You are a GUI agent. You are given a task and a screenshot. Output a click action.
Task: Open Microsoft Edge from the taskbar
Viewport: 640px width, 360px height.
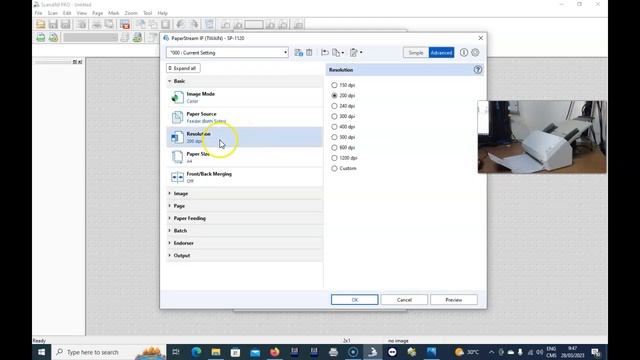[196, 352]
